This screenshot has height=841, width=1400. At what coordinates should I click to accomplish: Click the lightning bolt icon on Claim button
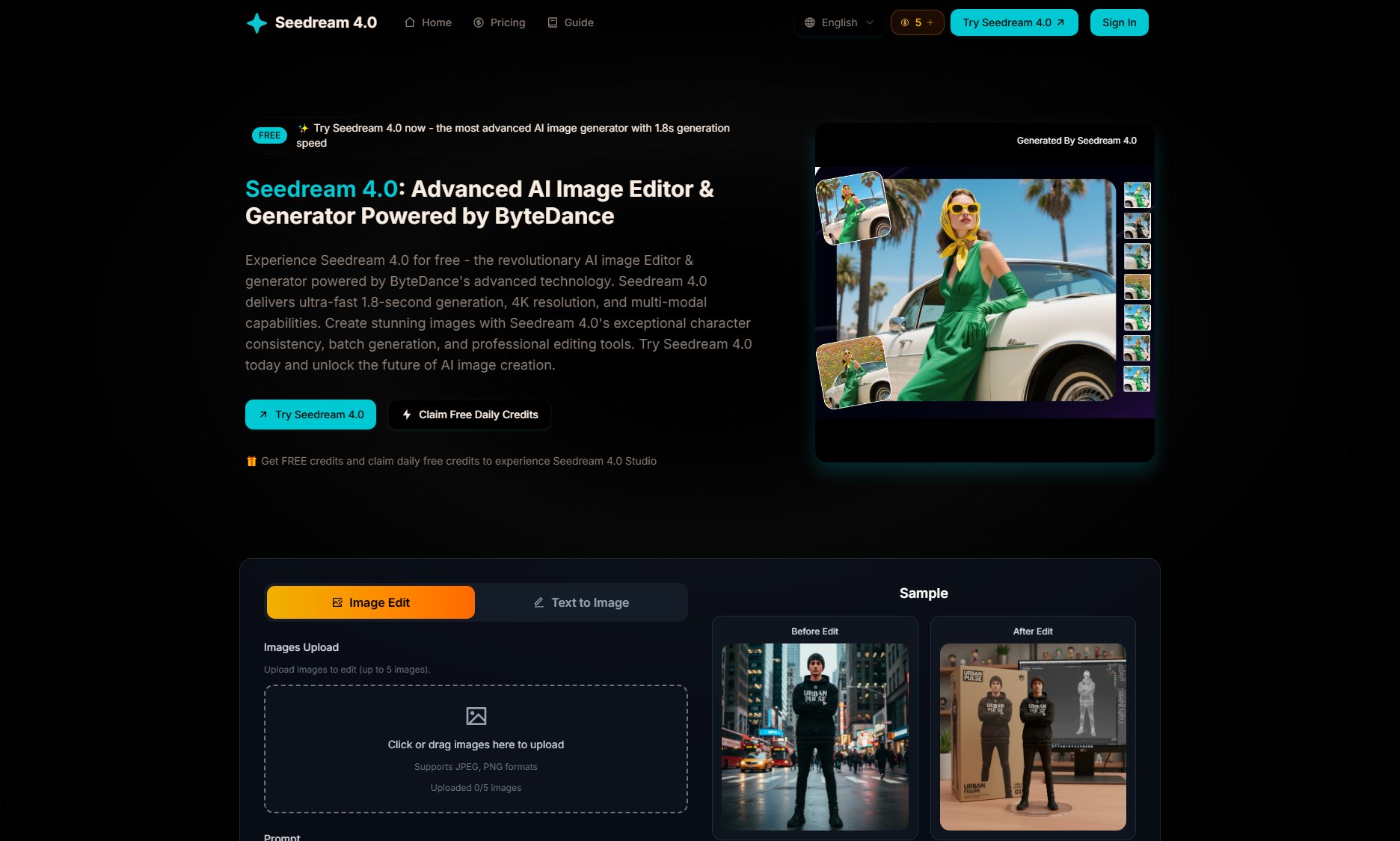[x=407, y=415]
